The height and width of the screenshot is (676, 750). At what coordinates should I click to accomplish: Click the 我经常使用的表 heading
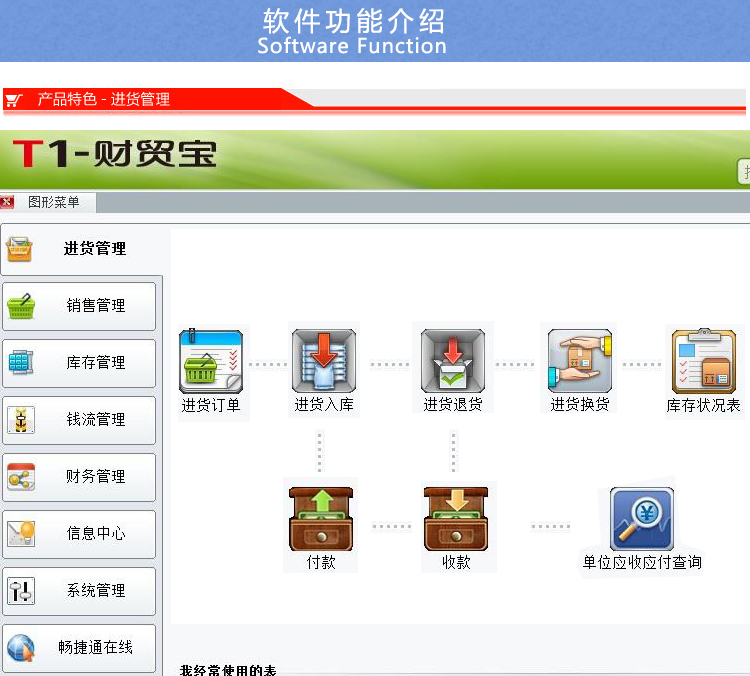(228, 670)
